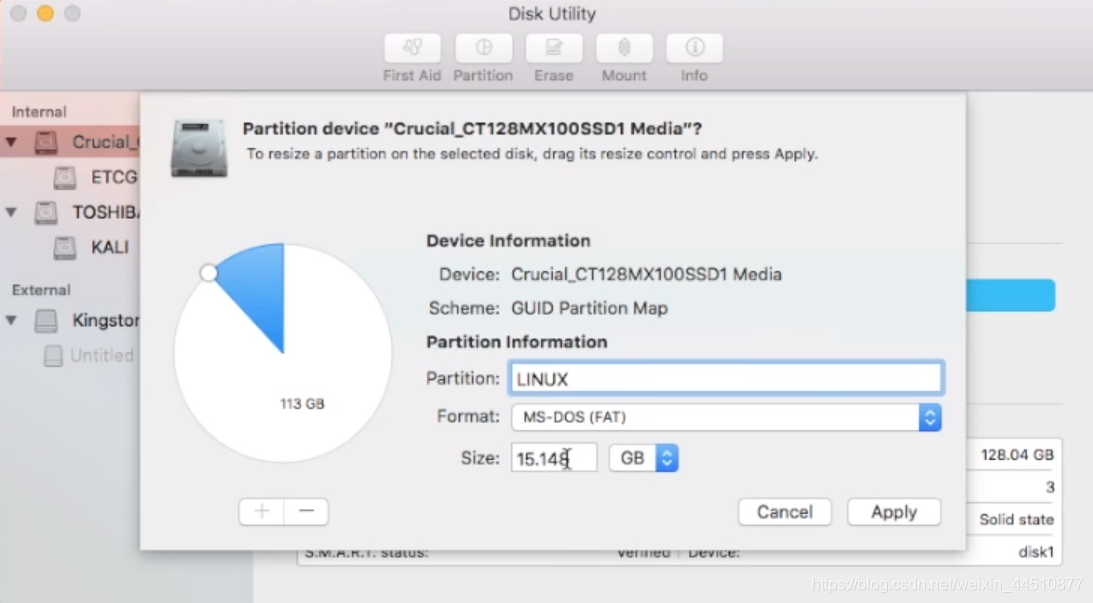This screenshot has width=1093, height=603.
Task: Select the KALI volume icon
Action: tap(65, 247)
